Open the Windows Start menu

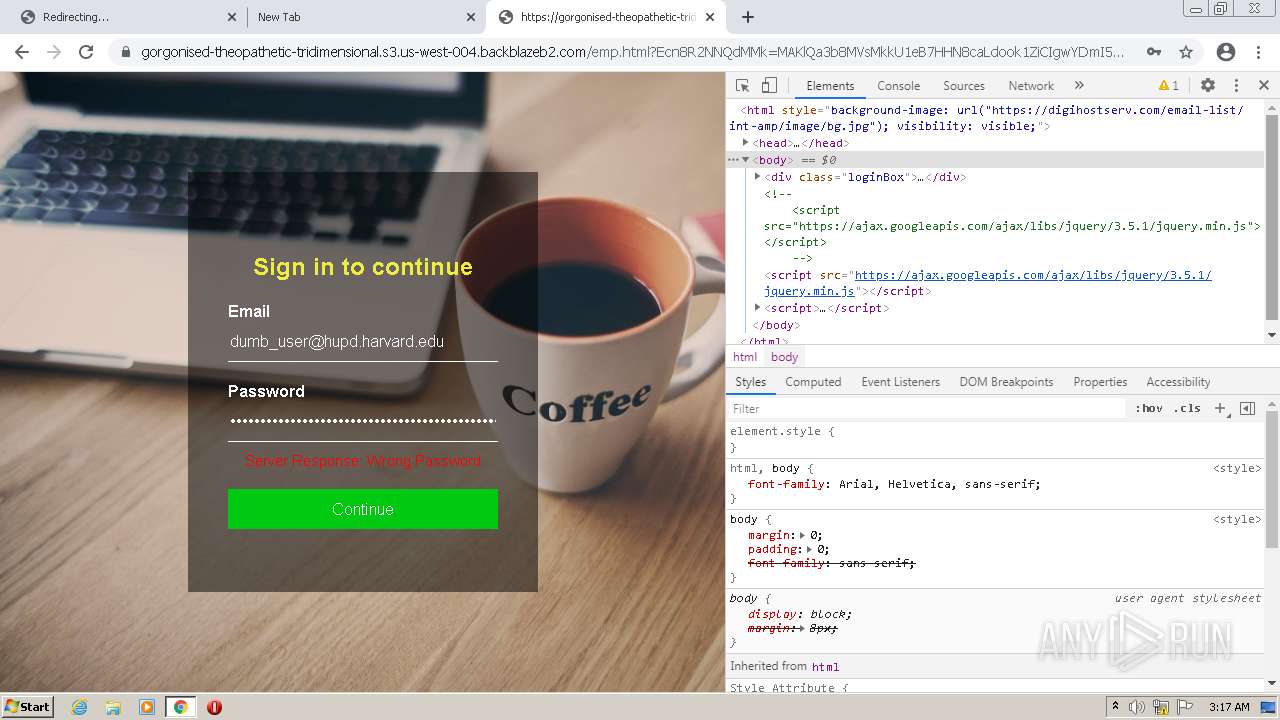[x=28, y=707]
